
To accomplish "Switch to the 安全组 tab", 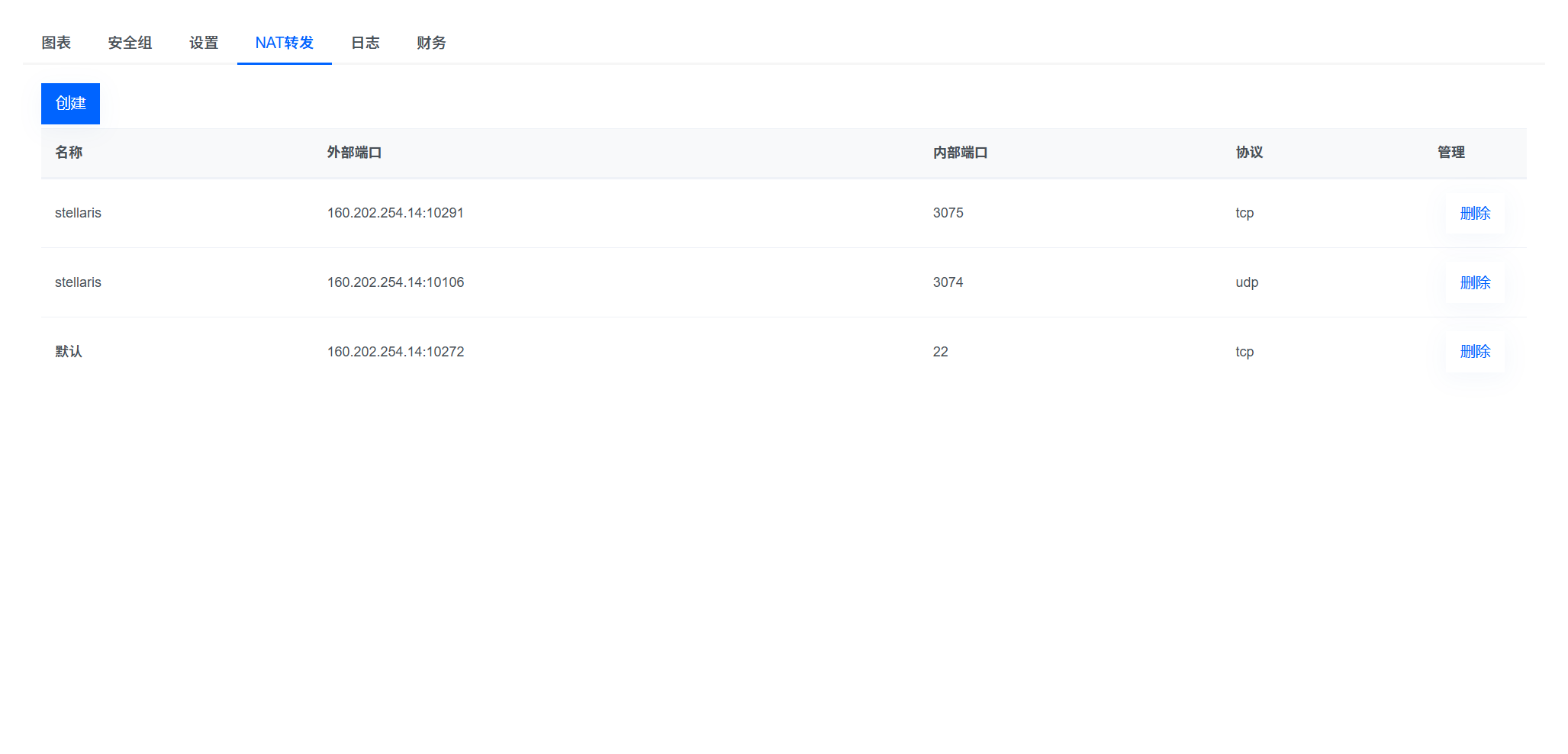I will tap(130, 43).
